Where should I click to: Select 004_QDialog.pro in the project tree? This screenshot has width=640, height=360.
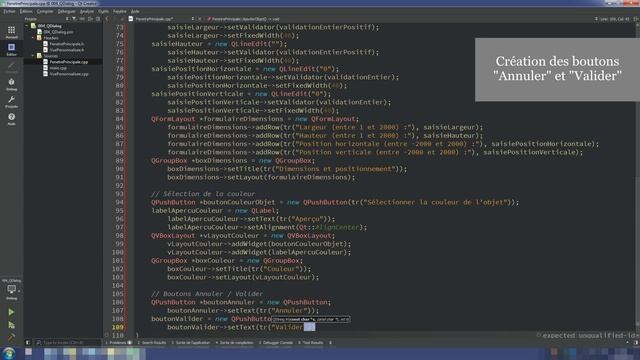[x=58, y=31]
